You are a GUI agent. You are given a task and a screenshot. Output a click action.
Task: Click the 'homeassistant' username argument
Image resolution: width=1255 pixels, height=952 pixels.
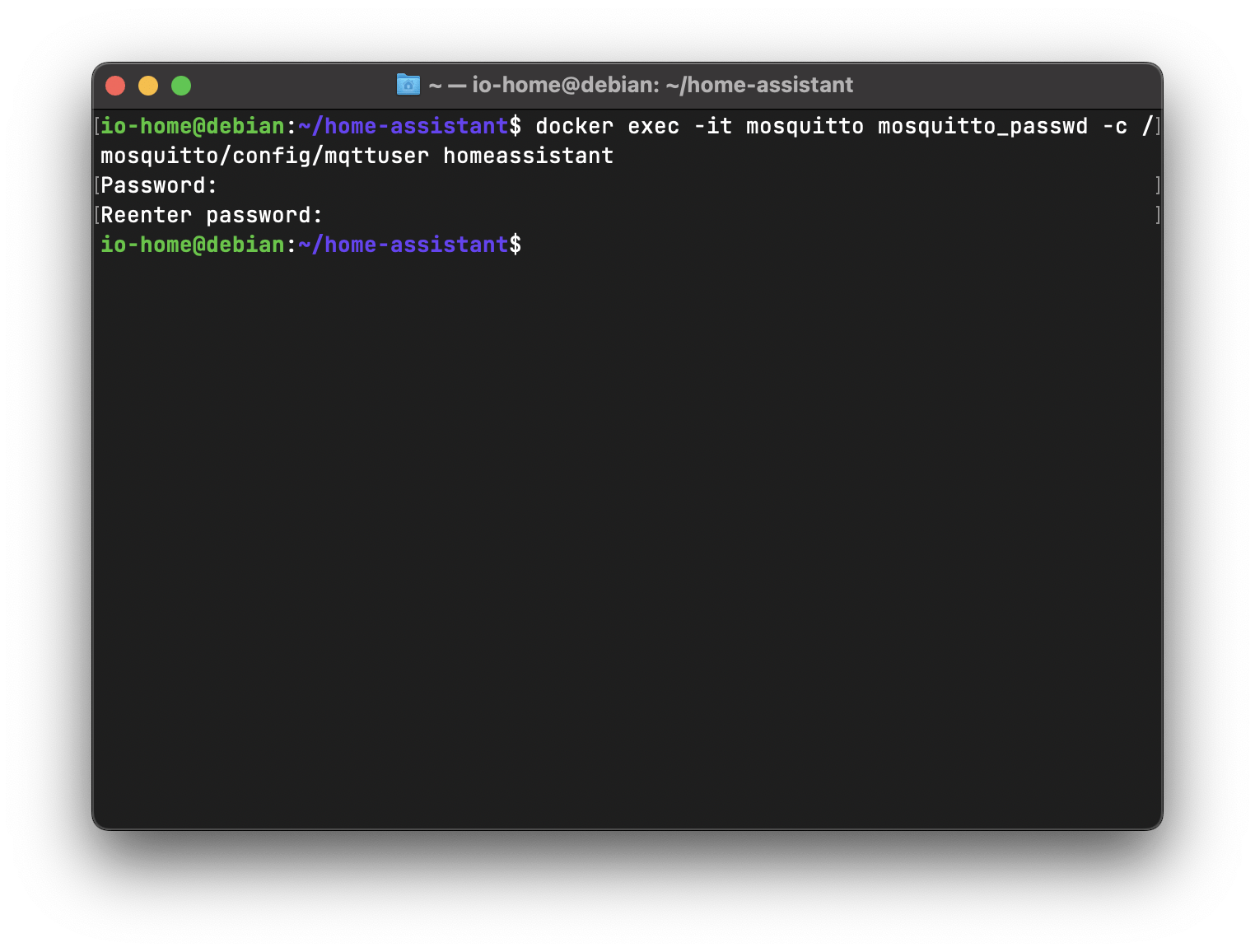528,156
